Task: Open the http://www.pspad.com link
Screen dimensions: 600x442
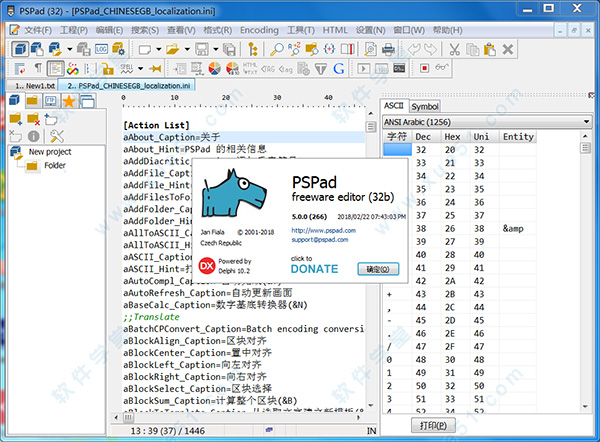Action: click(x=324, y=230)
